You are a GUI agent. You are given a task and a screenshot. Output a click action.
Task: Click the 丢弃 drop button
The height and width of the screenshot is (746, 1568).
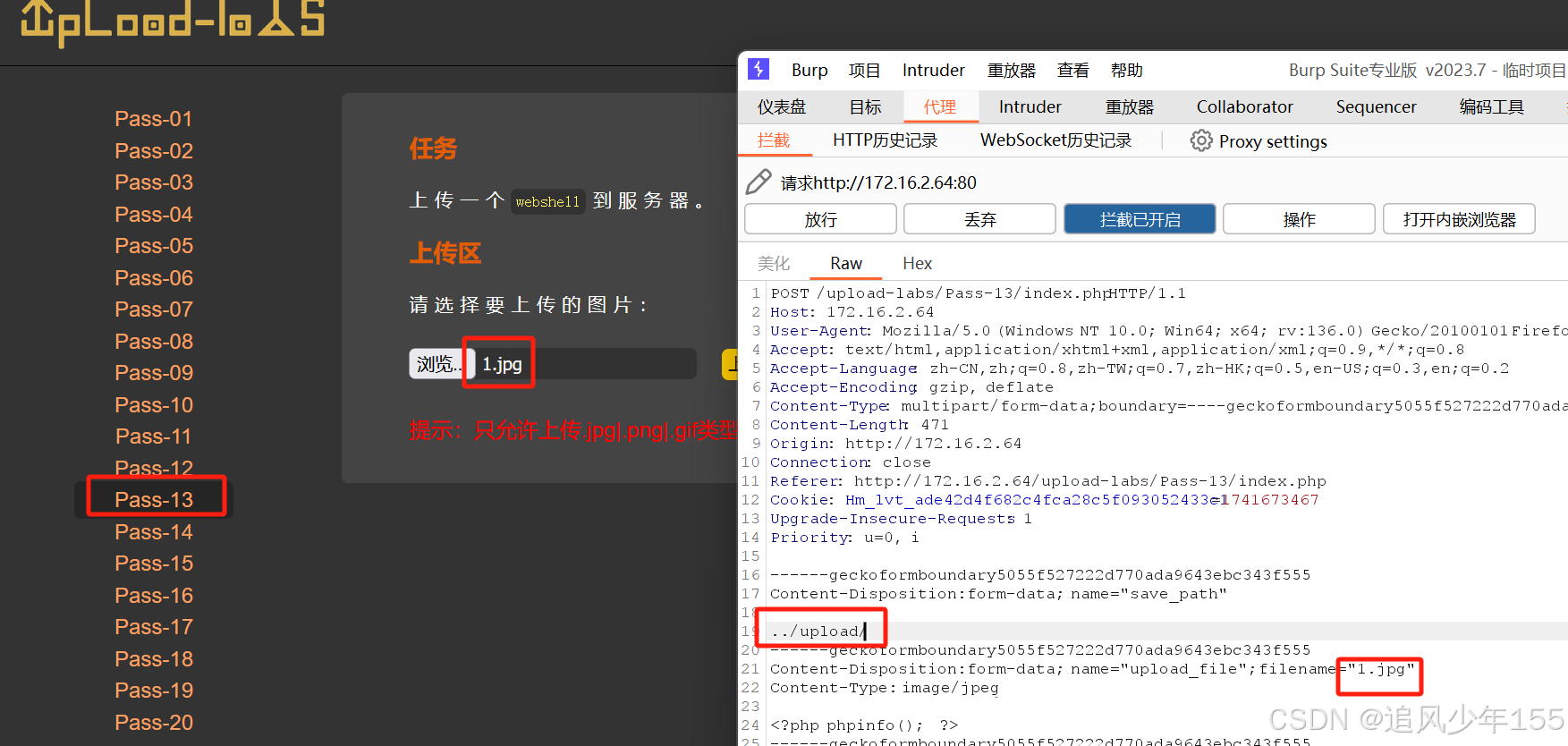[980, 219]
